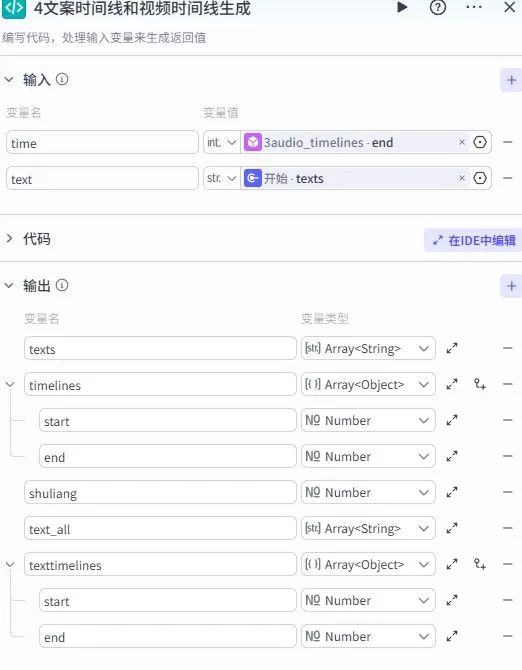Add child field to texttimelines

pos(480,564)
